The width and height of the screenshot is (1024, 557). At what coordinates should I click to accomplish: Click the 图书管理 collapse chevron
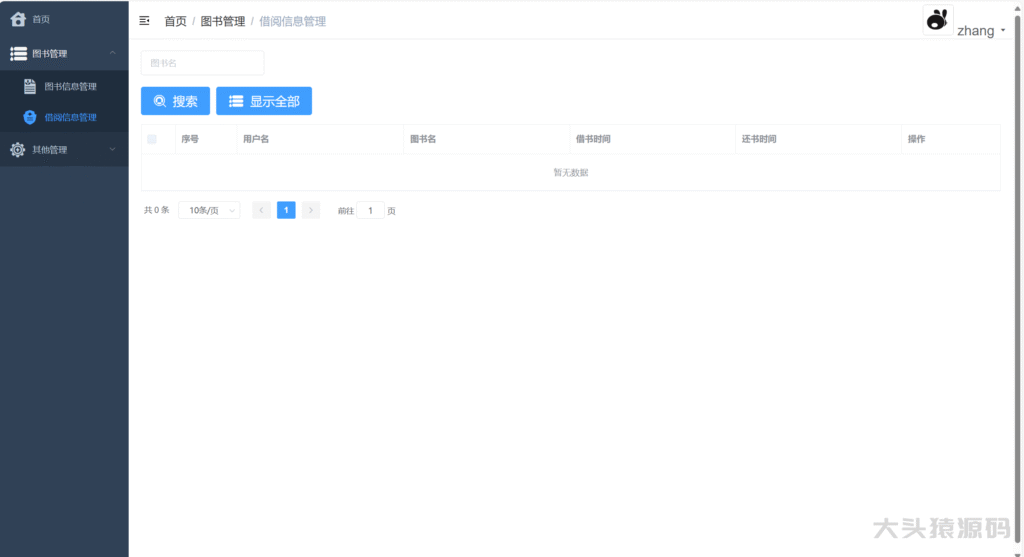(112, 53)
